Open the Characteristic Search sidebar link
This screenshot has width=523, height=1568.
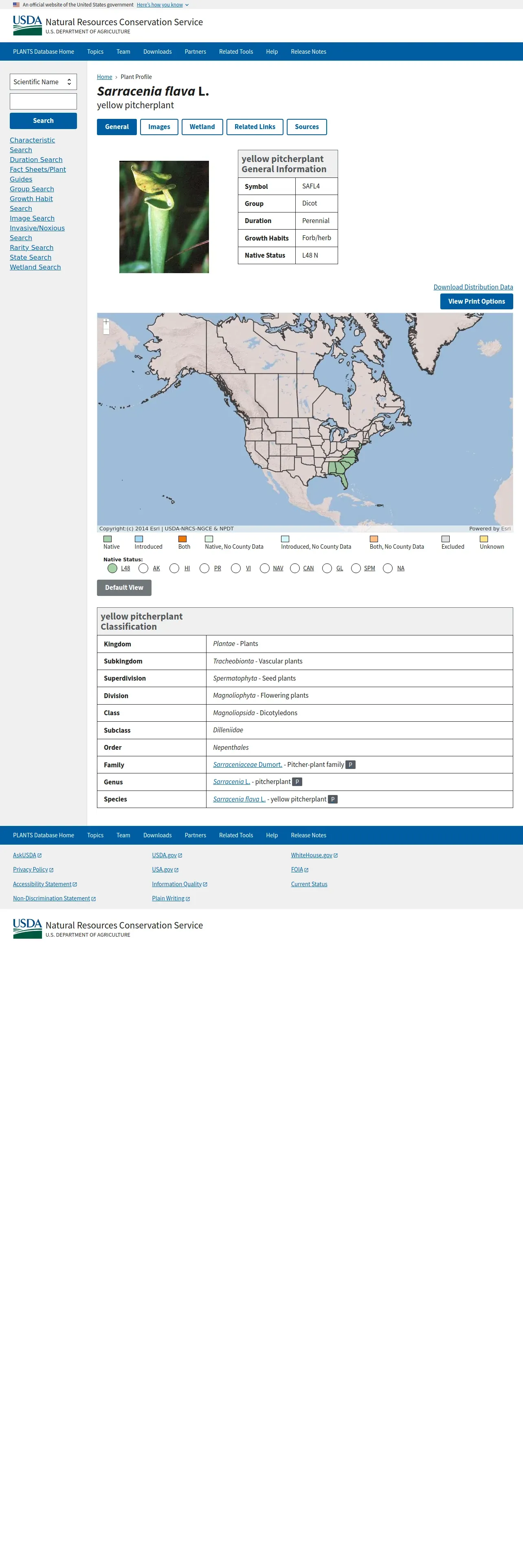(x=32, y=145)
